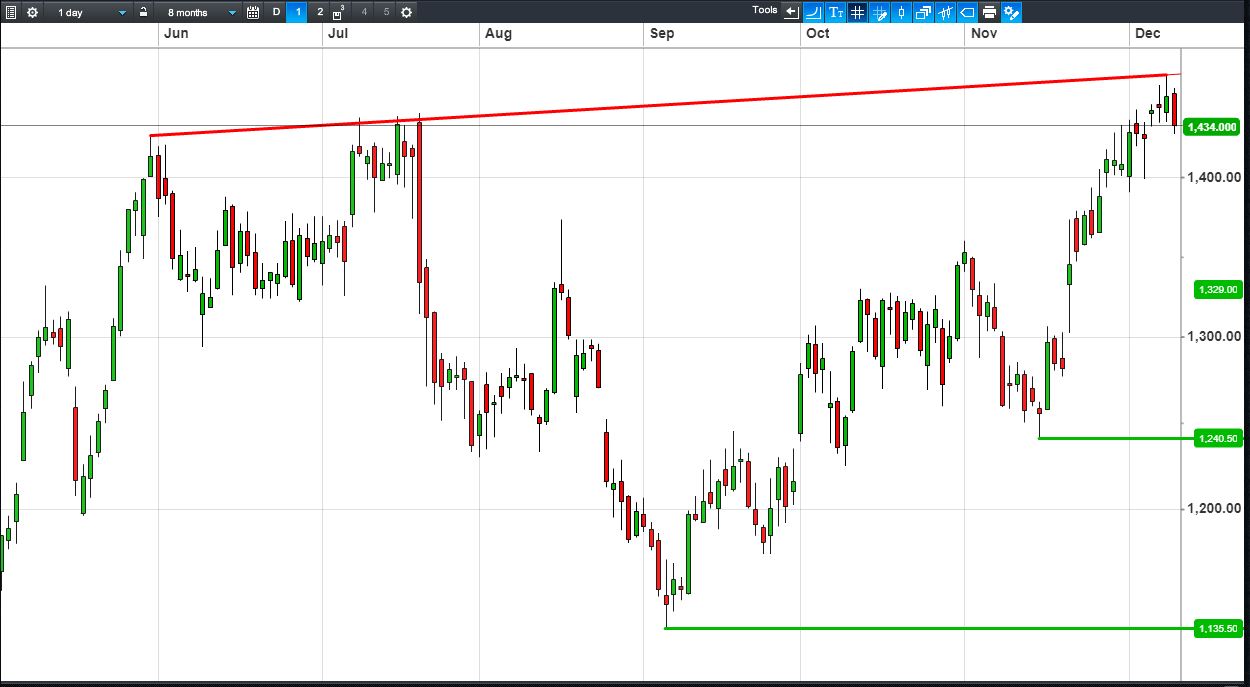Open the overlay windows tool
This screenshot has width=1250, height=687.
[923, 12]
